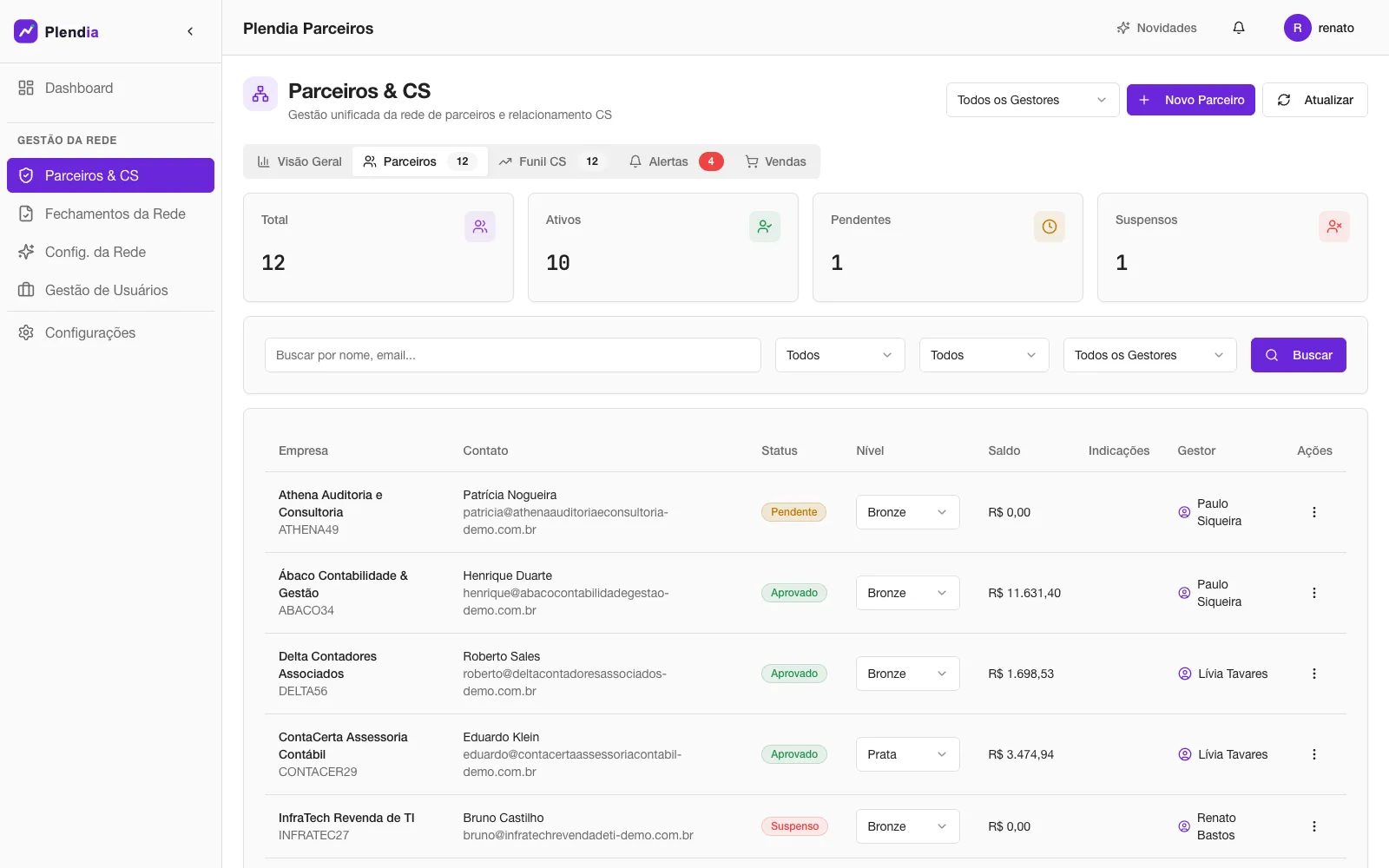Click the renato user avatar

1297,28
